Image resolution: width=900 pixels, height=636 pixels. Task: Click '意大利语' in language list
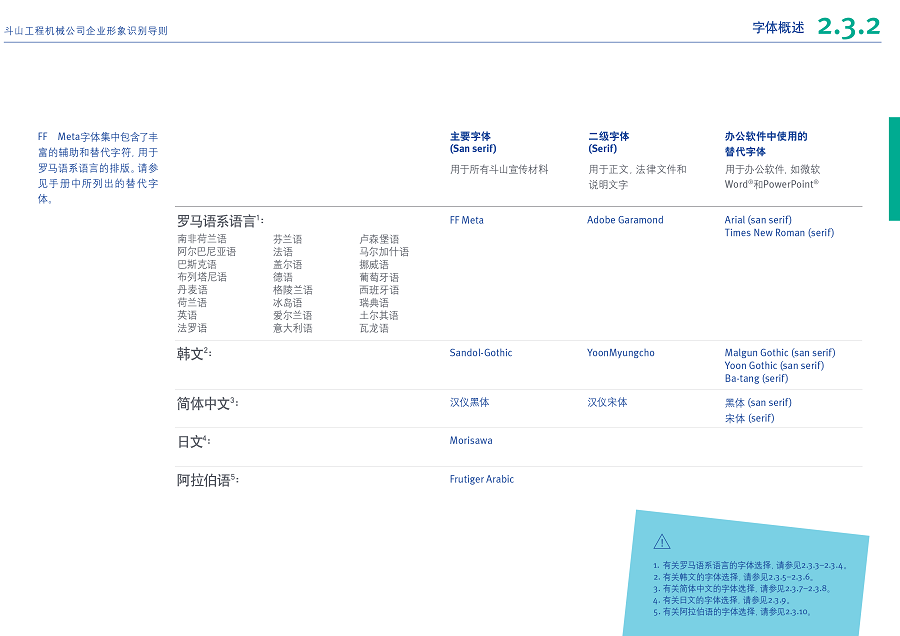(x=293, y=328)
